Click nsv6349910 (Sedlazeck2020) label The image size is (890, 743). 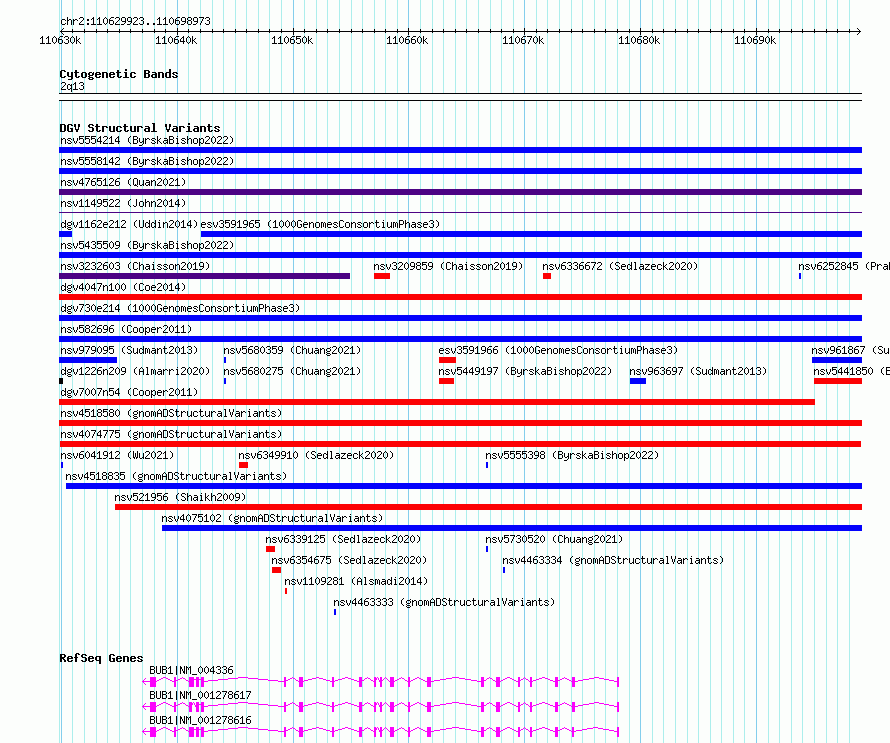(316, 455)
